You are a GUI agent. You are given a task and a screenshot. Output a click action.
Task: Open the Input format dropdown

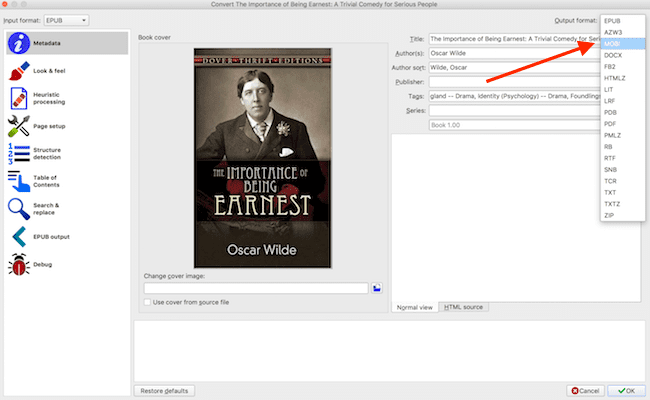66,20
